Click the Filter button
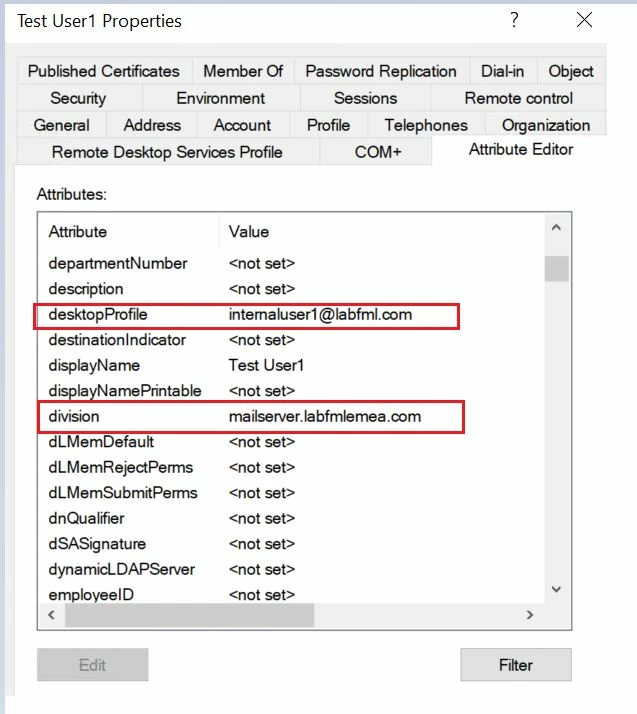 click(x=516, y=665)
